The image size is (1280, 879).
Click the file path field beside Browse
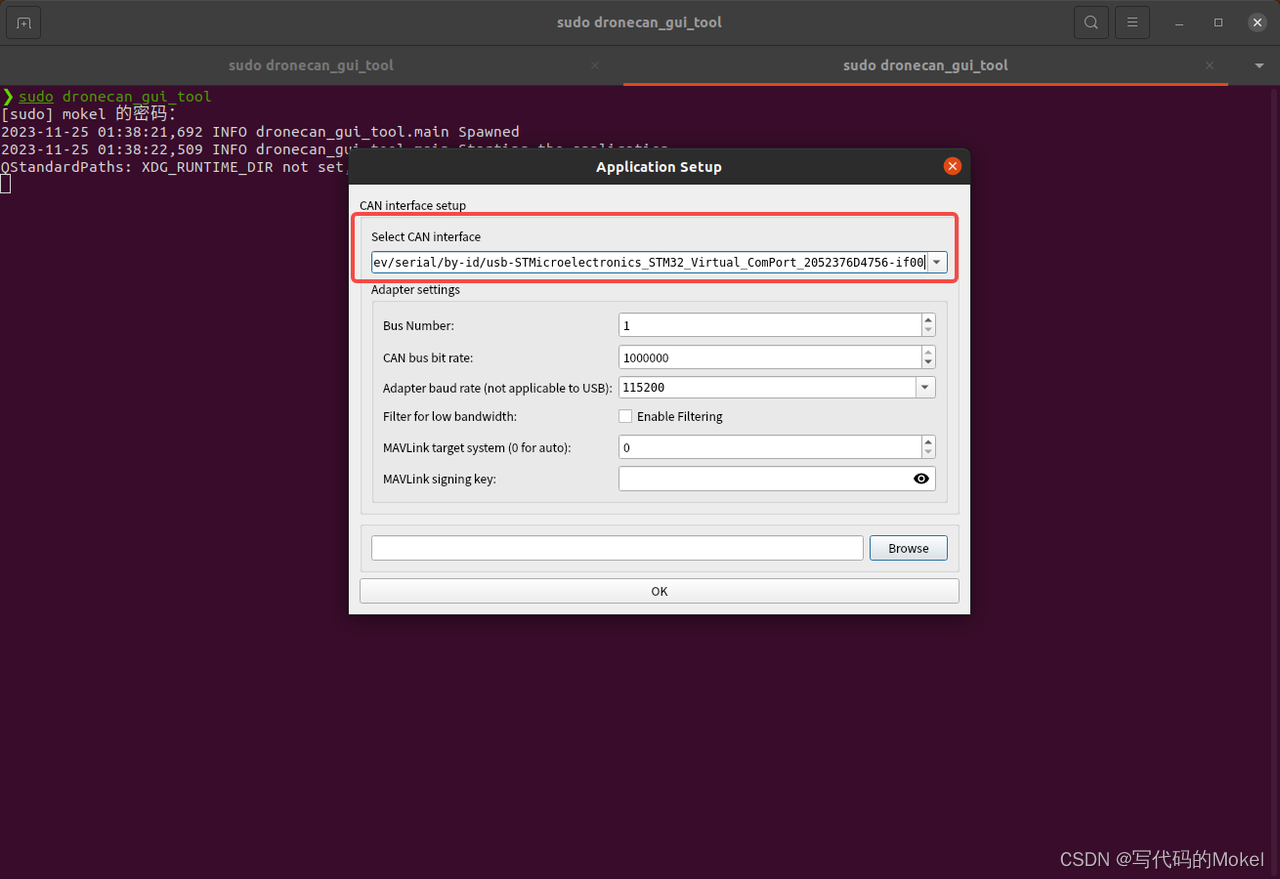point(617,547)
